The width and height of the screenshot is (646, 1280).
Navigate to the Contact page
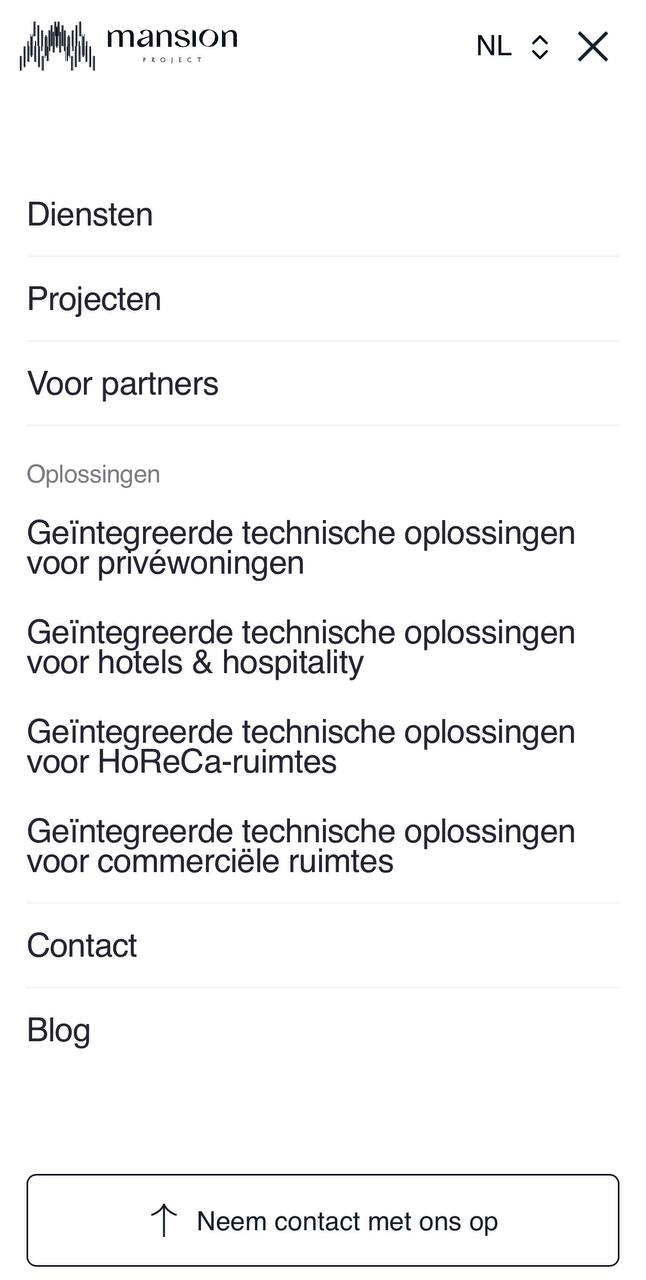[x=82, y=945]
